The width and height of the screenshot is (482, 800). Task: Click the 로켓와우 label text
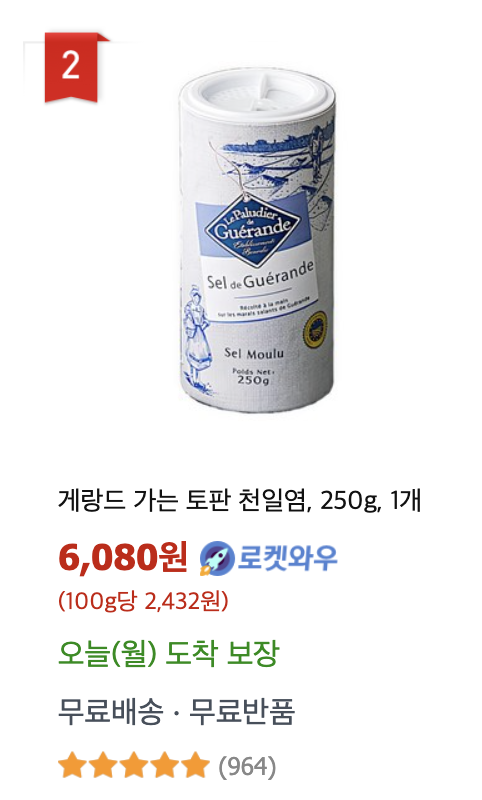pyautogui.click(x=287, y=557)
